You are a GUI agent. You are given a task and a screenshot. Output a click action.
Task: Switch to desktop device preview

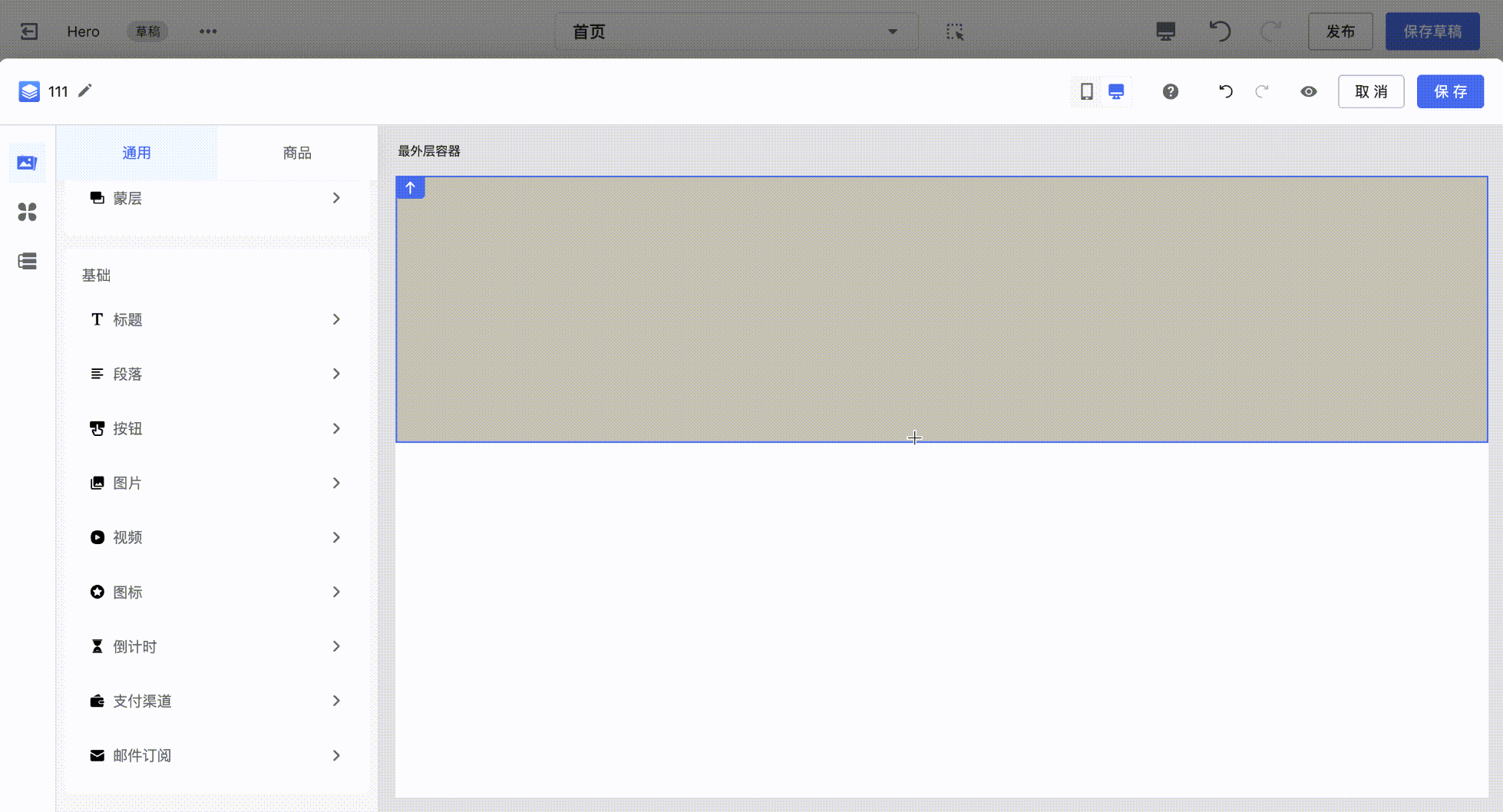tap(1116, 91)
